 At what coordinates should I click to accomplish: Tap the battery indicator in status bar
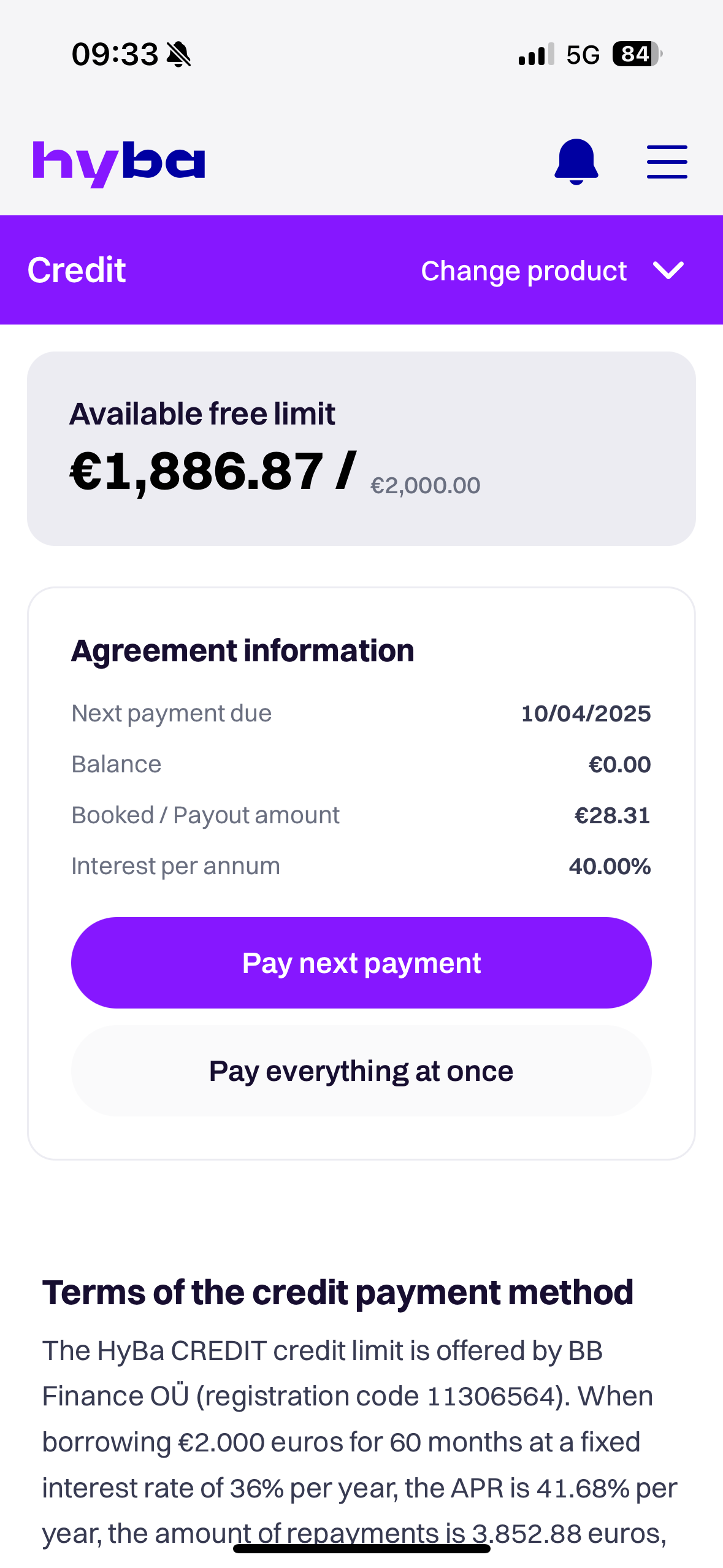tap(637, 55)
